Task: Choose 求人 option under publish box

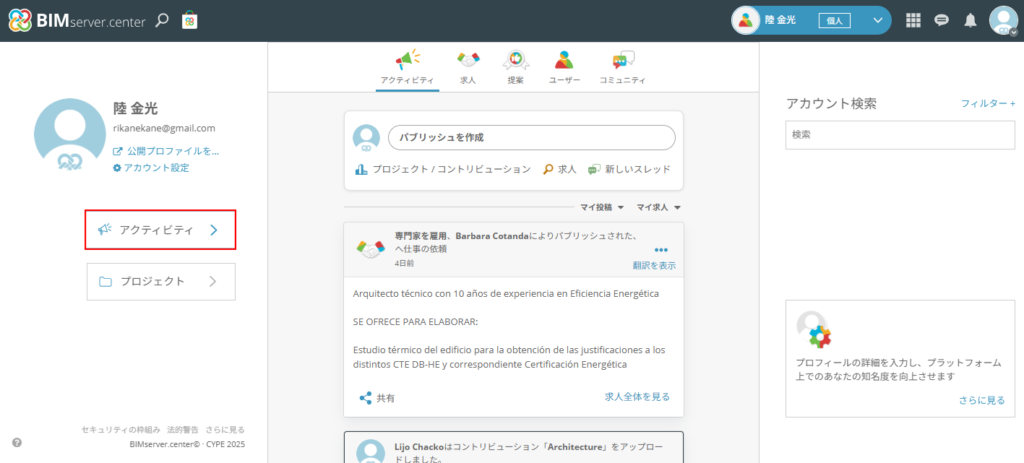Action: [560, 169]
